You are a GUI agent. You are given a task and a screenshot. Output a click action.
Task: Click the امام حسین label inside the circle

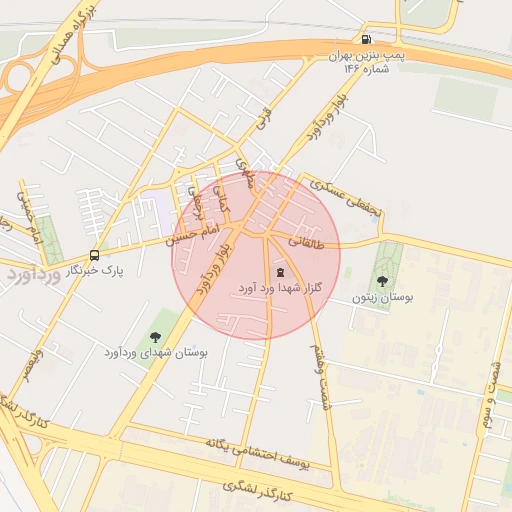click(193, 235)
